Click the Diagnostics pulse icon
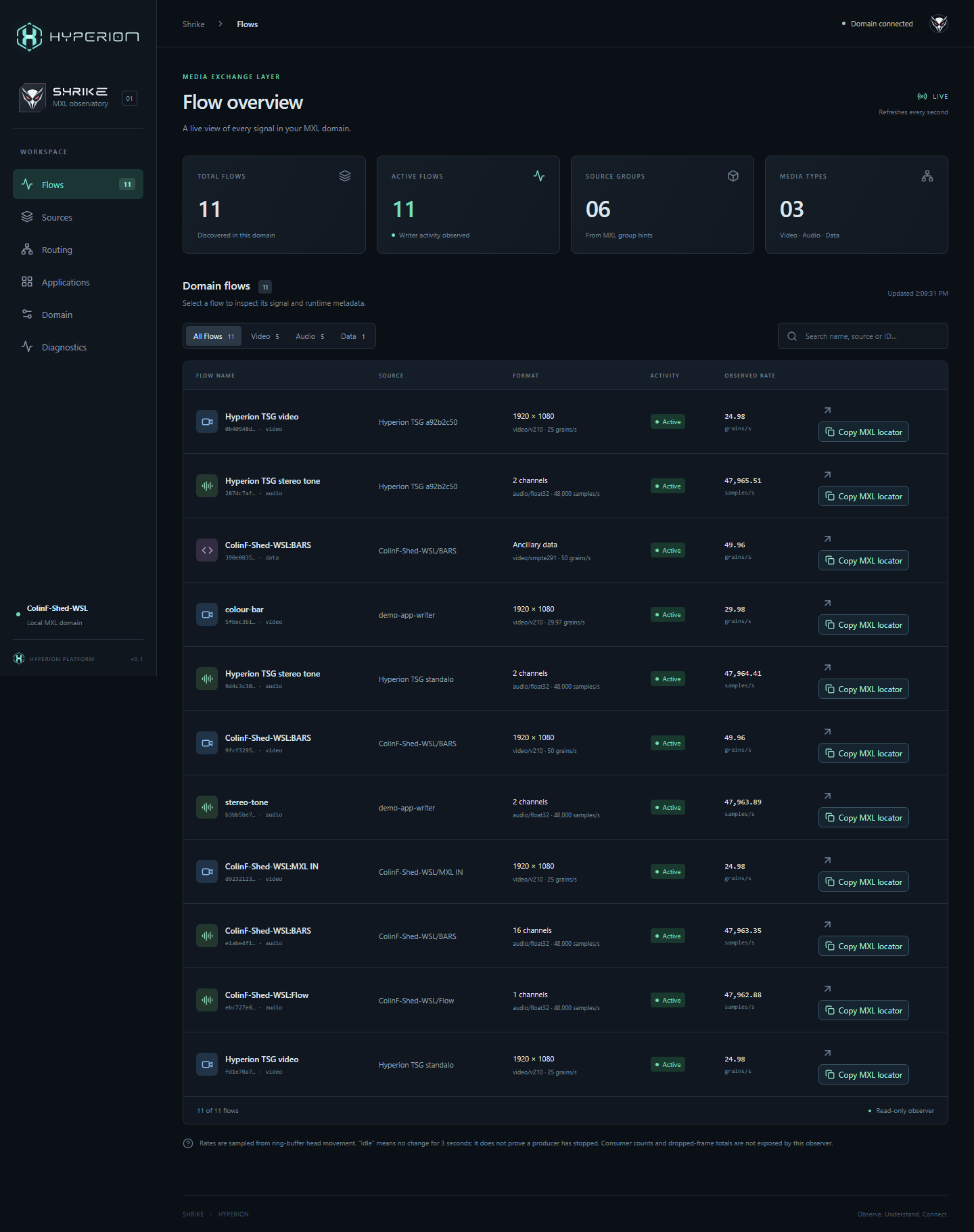974x1232 pixels. point(27,347)
